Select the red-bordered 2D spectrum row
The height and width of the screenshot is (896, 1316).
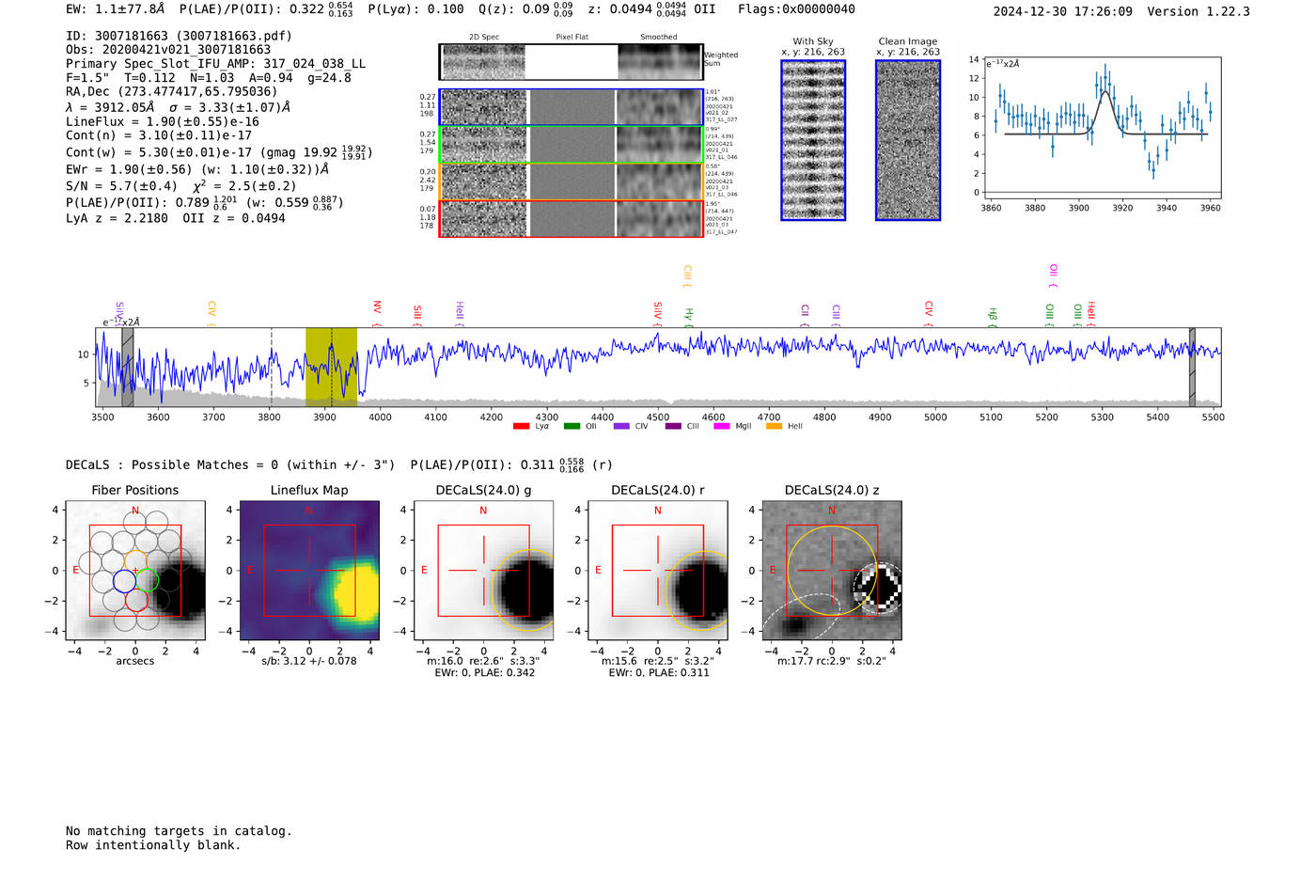(572, 218)
